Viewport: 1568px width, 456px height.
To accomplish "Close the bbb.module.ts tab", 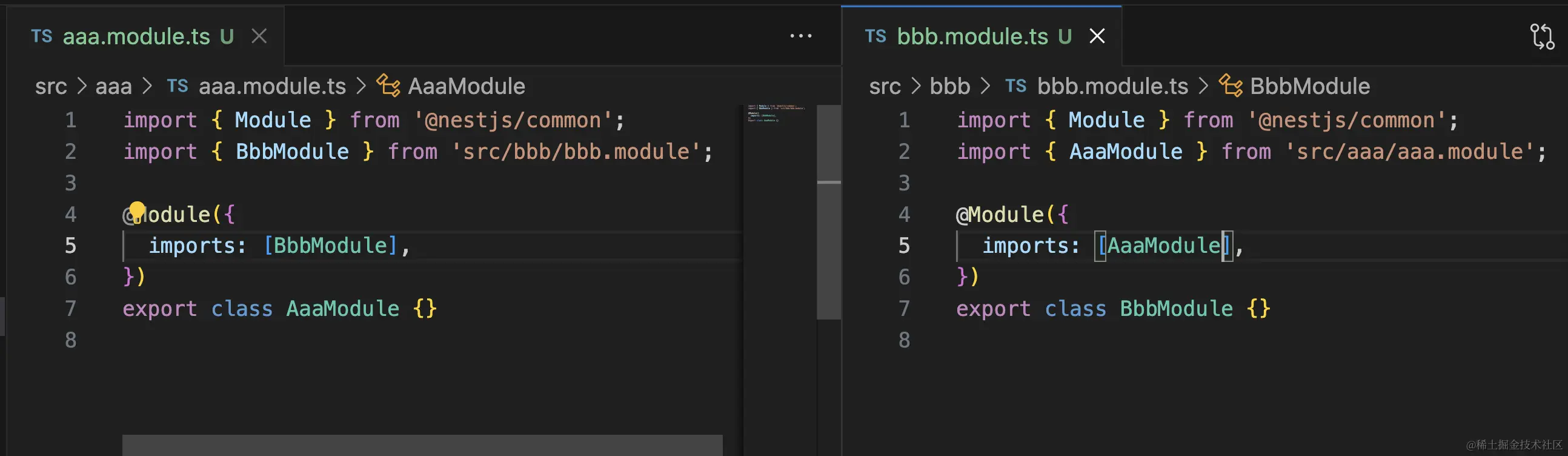I will pos(1097,36).
